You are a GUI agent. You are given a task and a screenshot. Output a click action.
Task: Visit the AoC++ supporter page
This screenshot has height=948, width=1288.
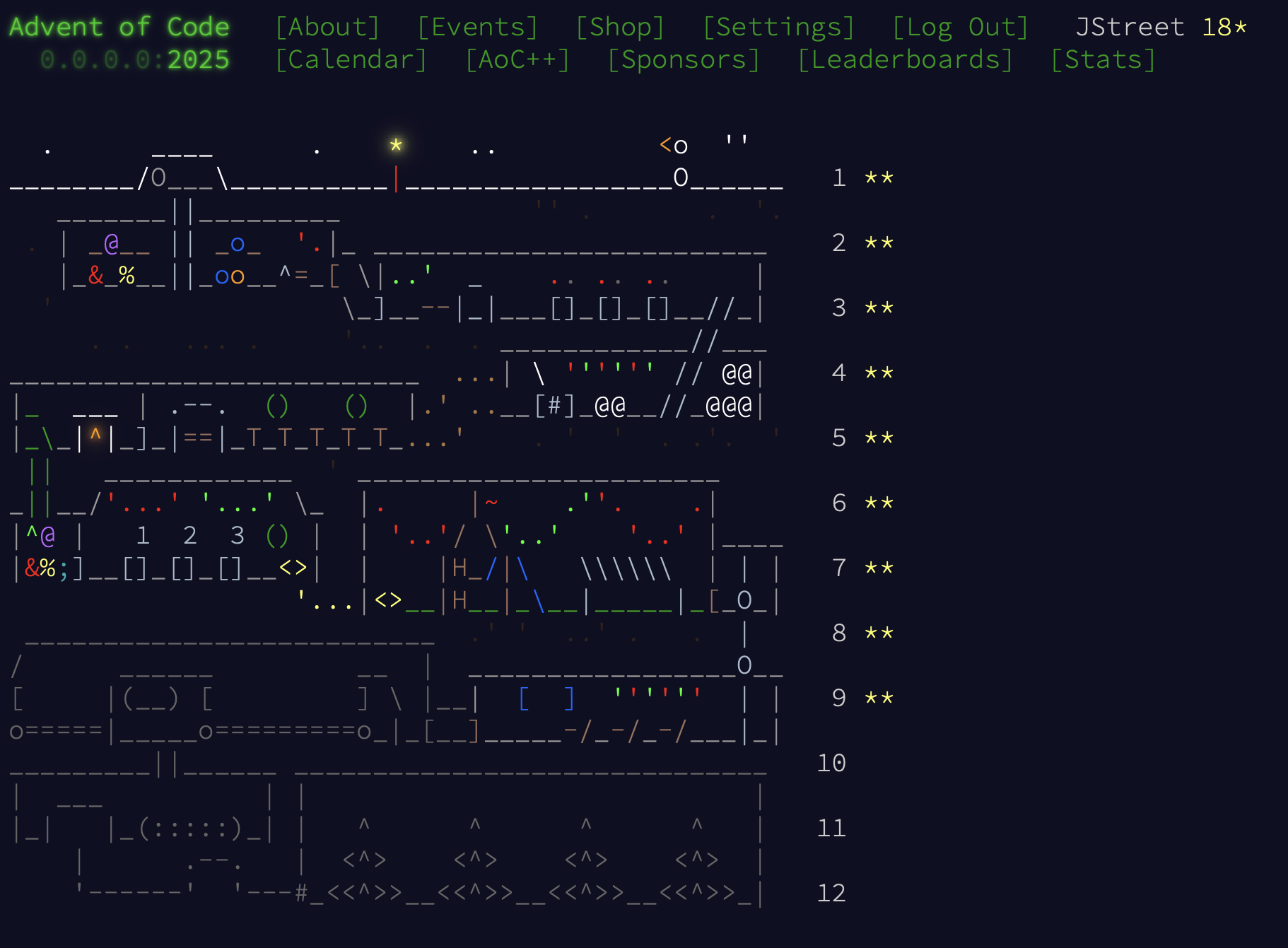point(517,59)
